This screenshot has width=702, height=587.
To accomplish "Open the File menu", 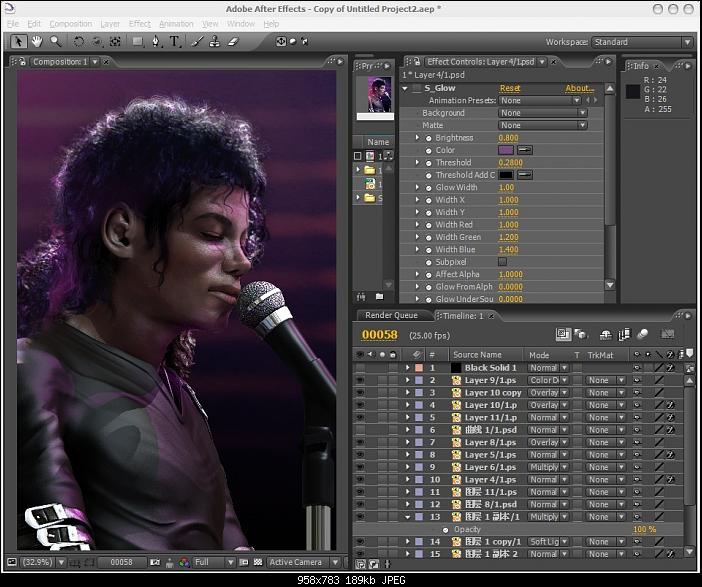I will tap(13, 24).
